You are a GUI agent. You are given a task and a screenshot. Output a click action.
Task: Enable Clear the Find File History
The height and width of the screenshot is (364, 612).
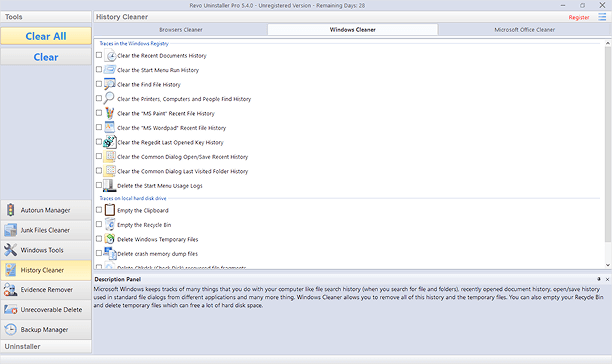pyautogui.click(x=99, y=84)
